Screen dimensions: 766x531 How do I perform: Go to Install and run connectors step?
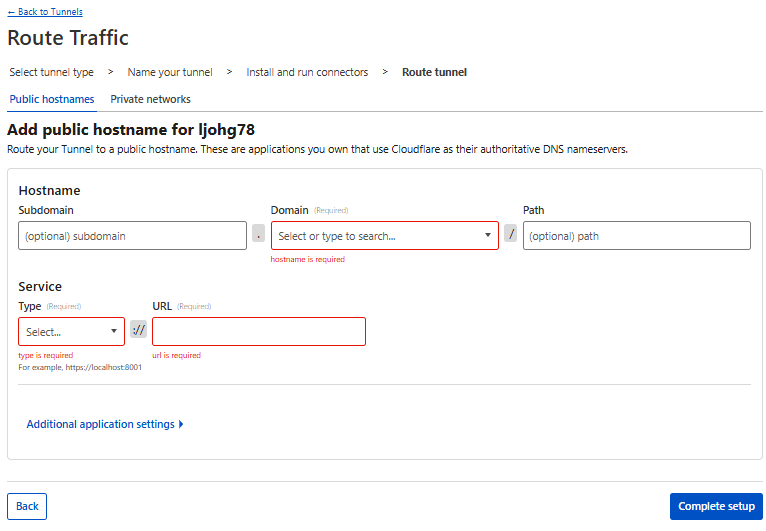307,72
